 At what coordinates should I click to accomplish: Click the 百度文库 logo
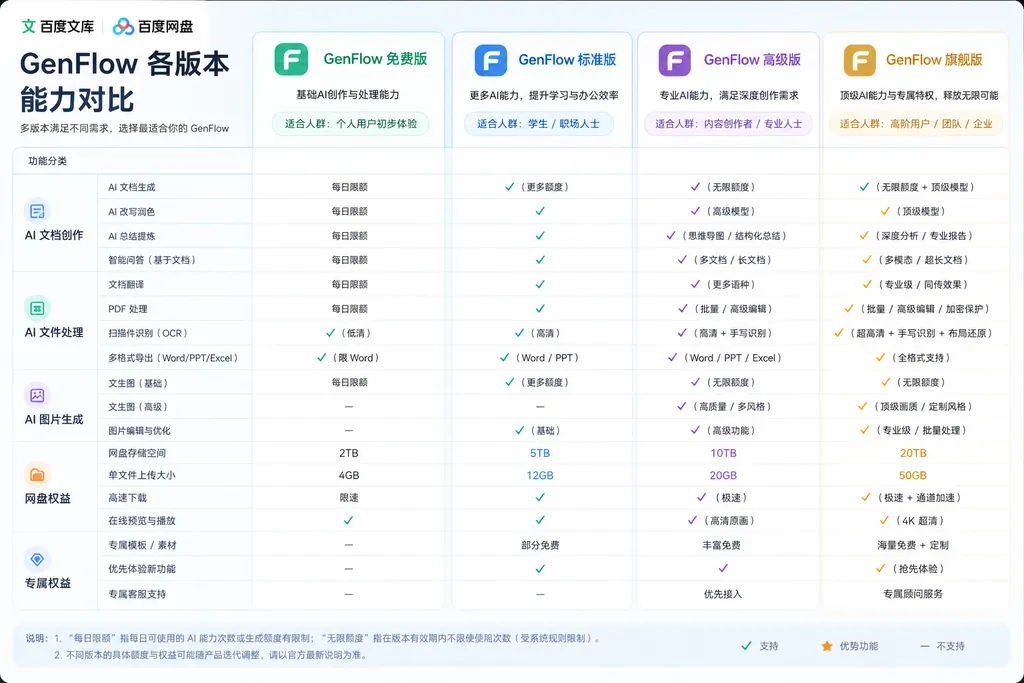pyautogui.click(x=57, y=26)
